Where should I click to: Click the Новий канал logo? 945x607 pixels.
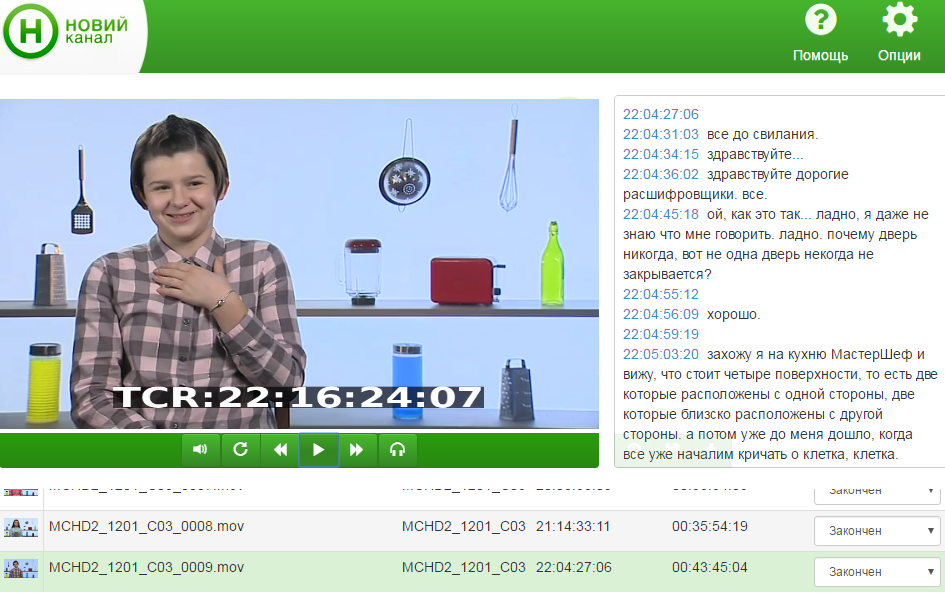pos(66,31)
